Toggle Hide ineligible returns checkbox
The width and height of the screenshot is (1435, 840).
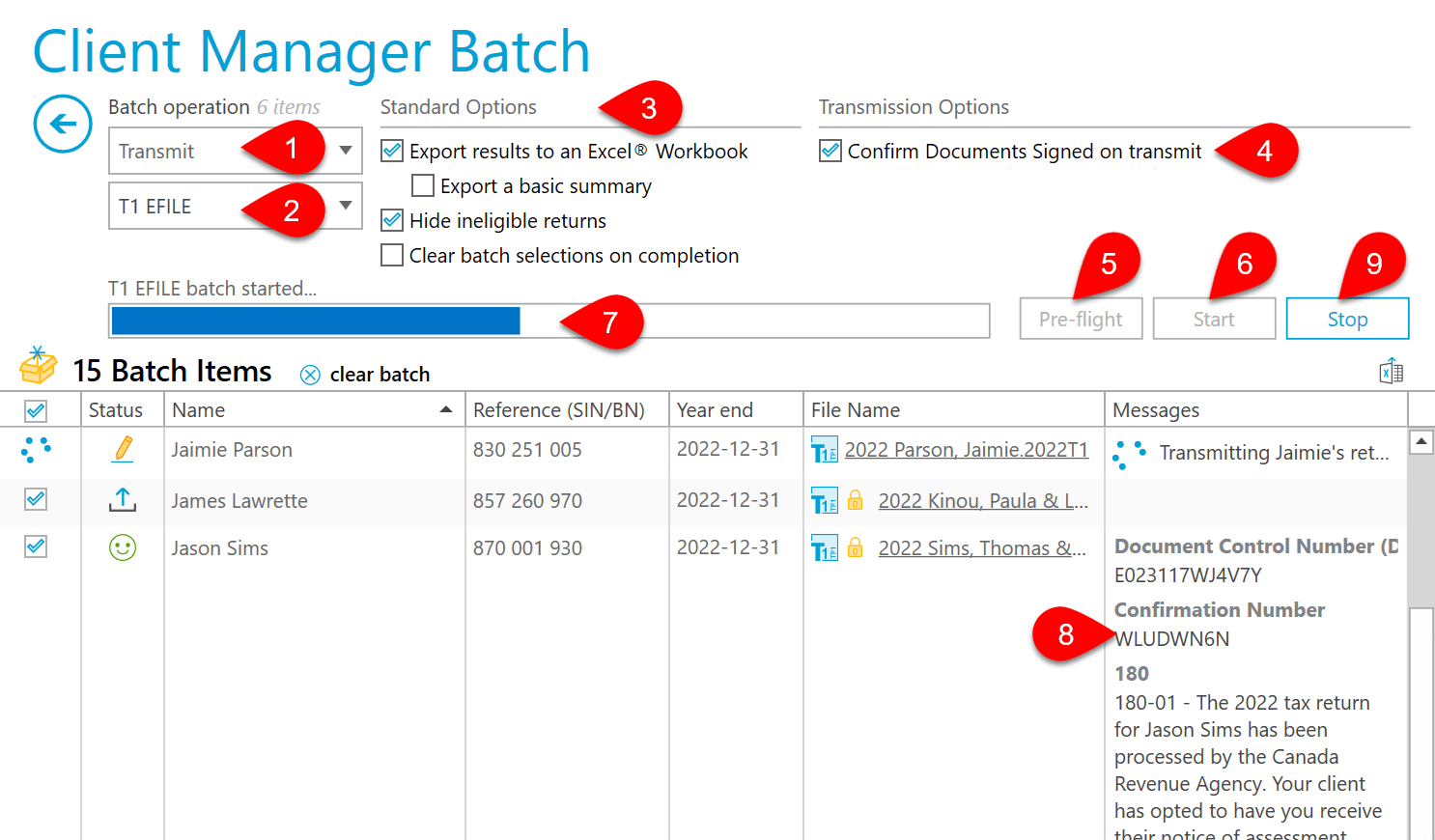pyautogui.click(x=392, y=220)
